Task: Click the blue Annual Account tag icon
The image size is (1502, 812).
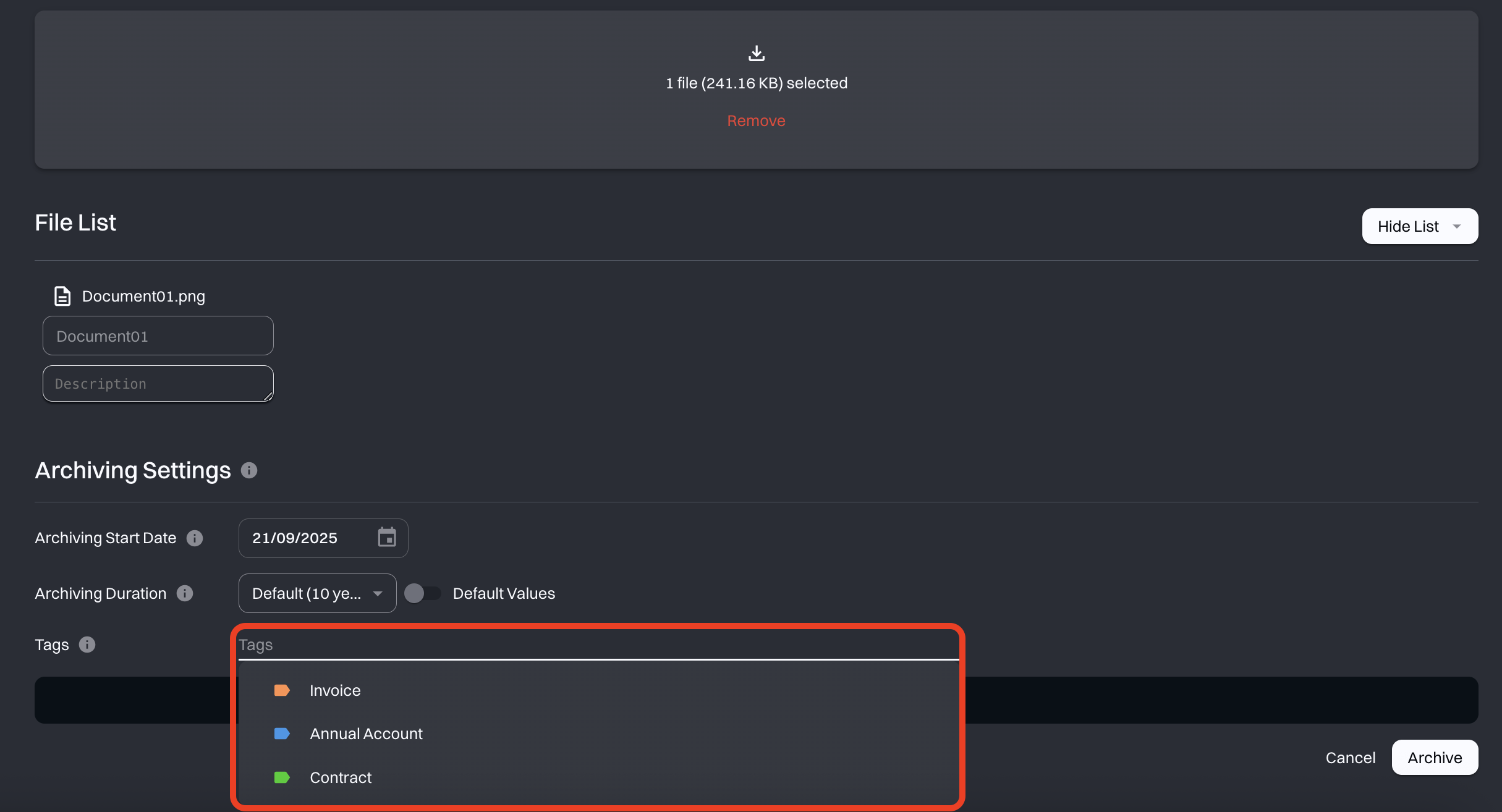Action: [282, 734]
